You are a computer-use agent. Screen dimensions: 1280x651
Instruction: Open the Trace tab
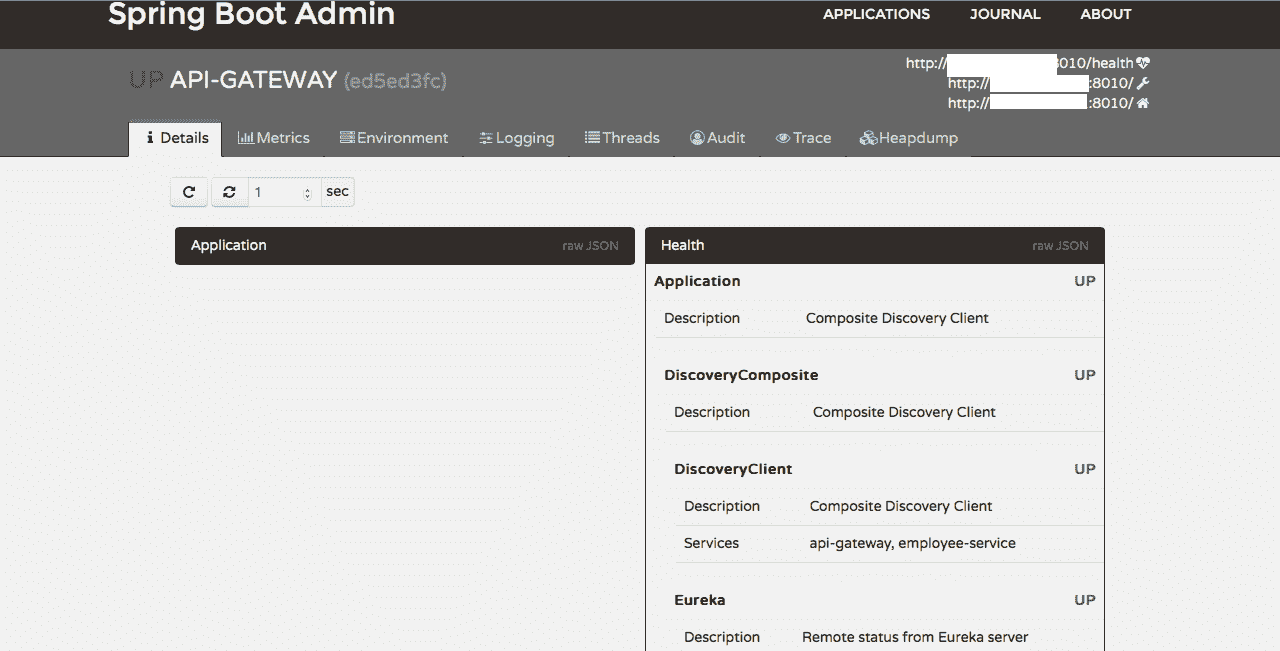point(803,138)
